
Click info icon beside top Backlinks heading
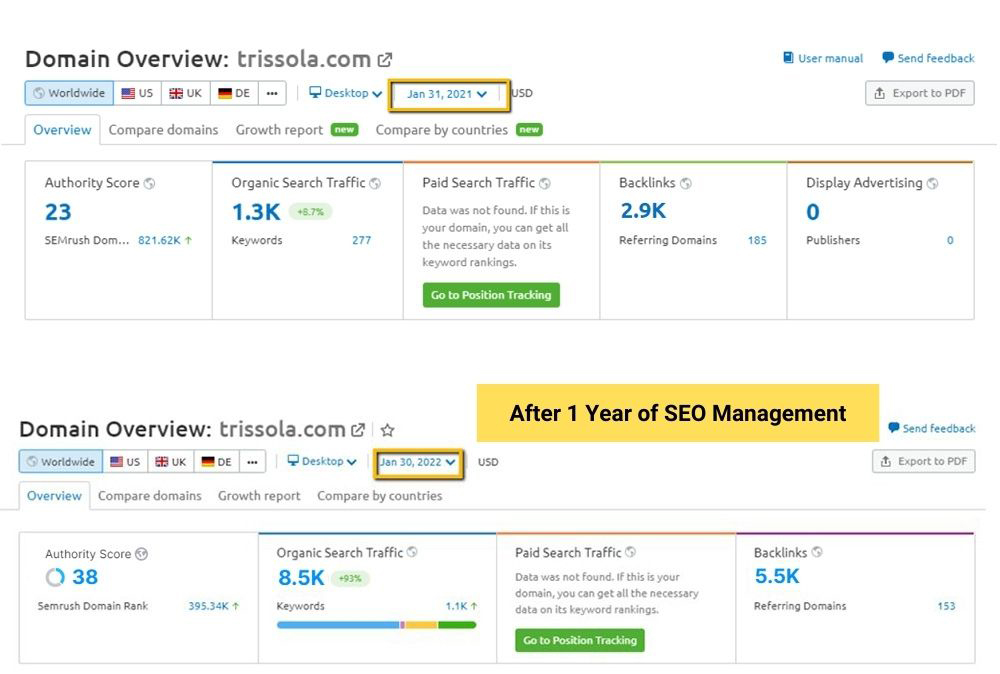pyautogui.click(x=686, y=184)
